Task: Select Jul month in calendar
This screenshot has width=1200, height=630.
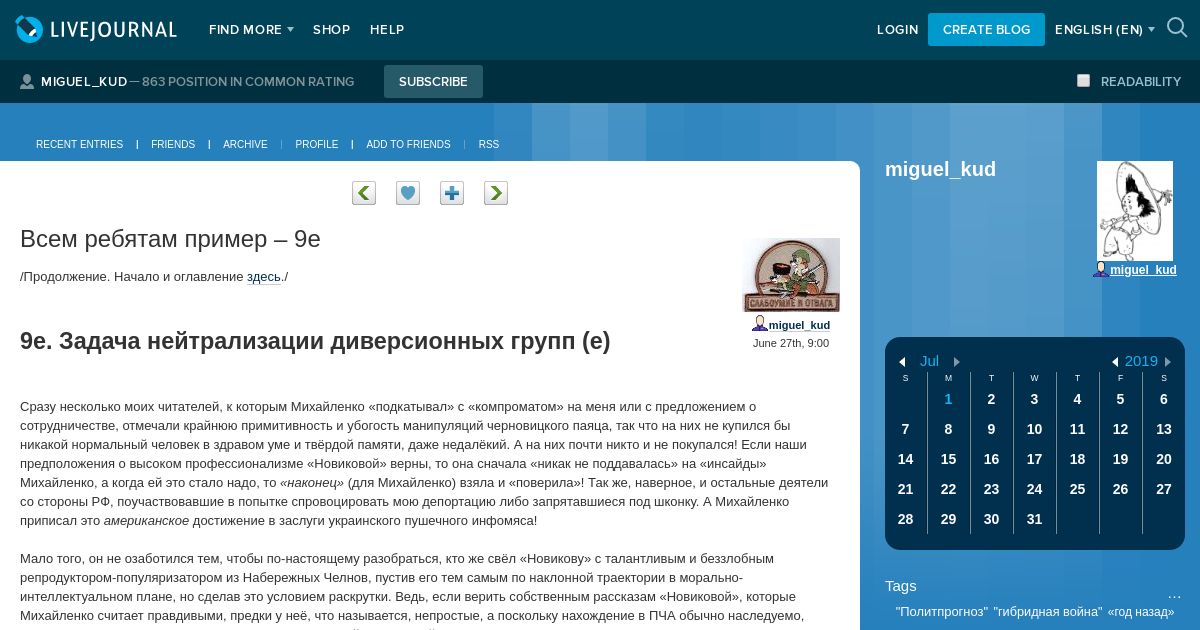Action: coord(930,361)
